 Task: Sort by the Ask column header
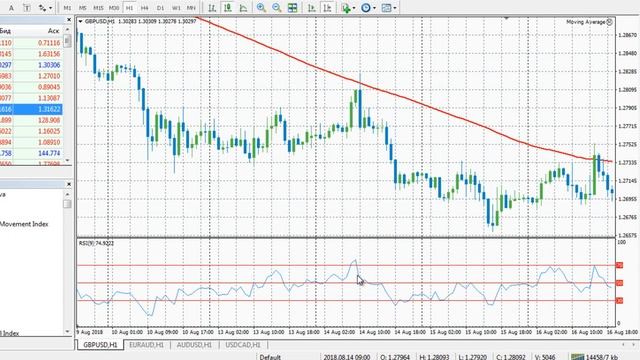pyautogui.click(x=53, y=31)
